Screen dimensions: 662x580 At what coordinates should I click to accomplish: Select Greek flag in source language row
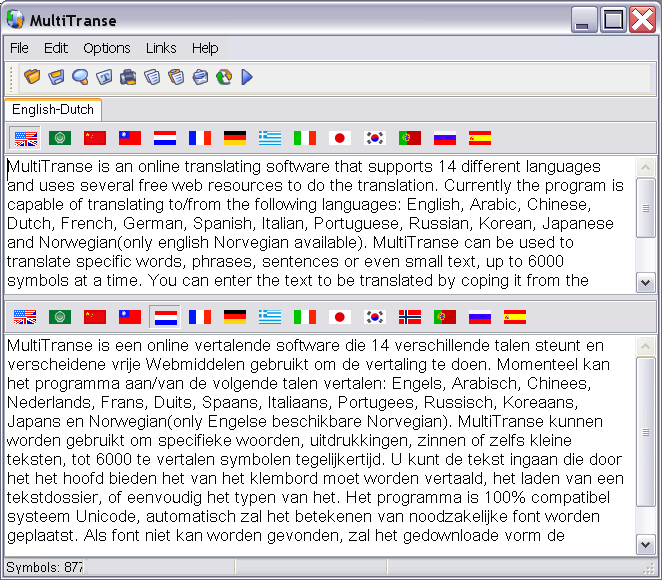(x=270, y=138)
